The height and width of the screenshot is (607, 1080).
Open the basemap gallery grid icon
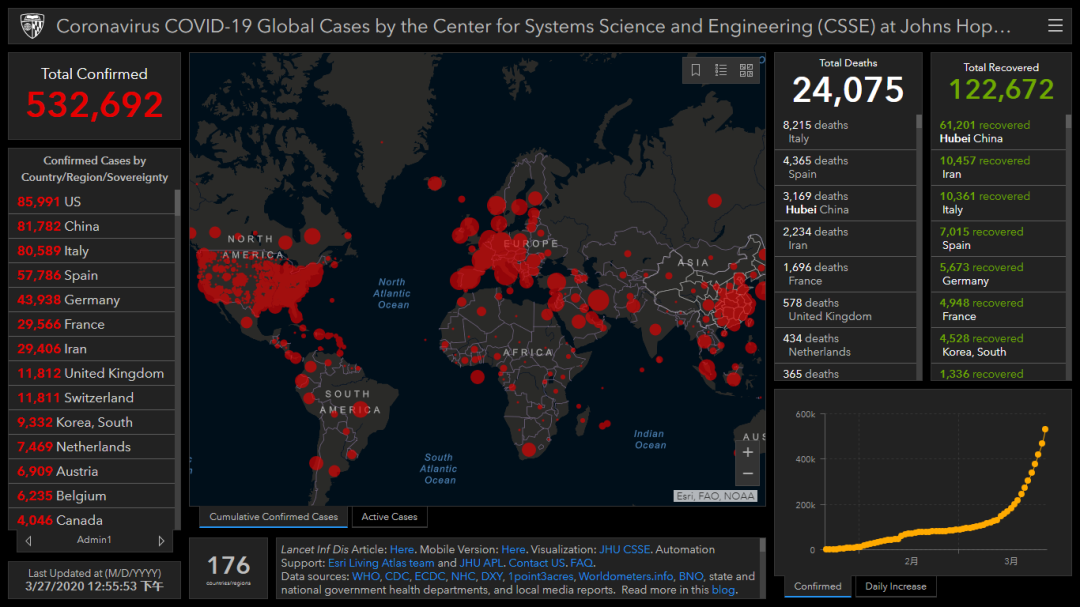click(746, 70)
